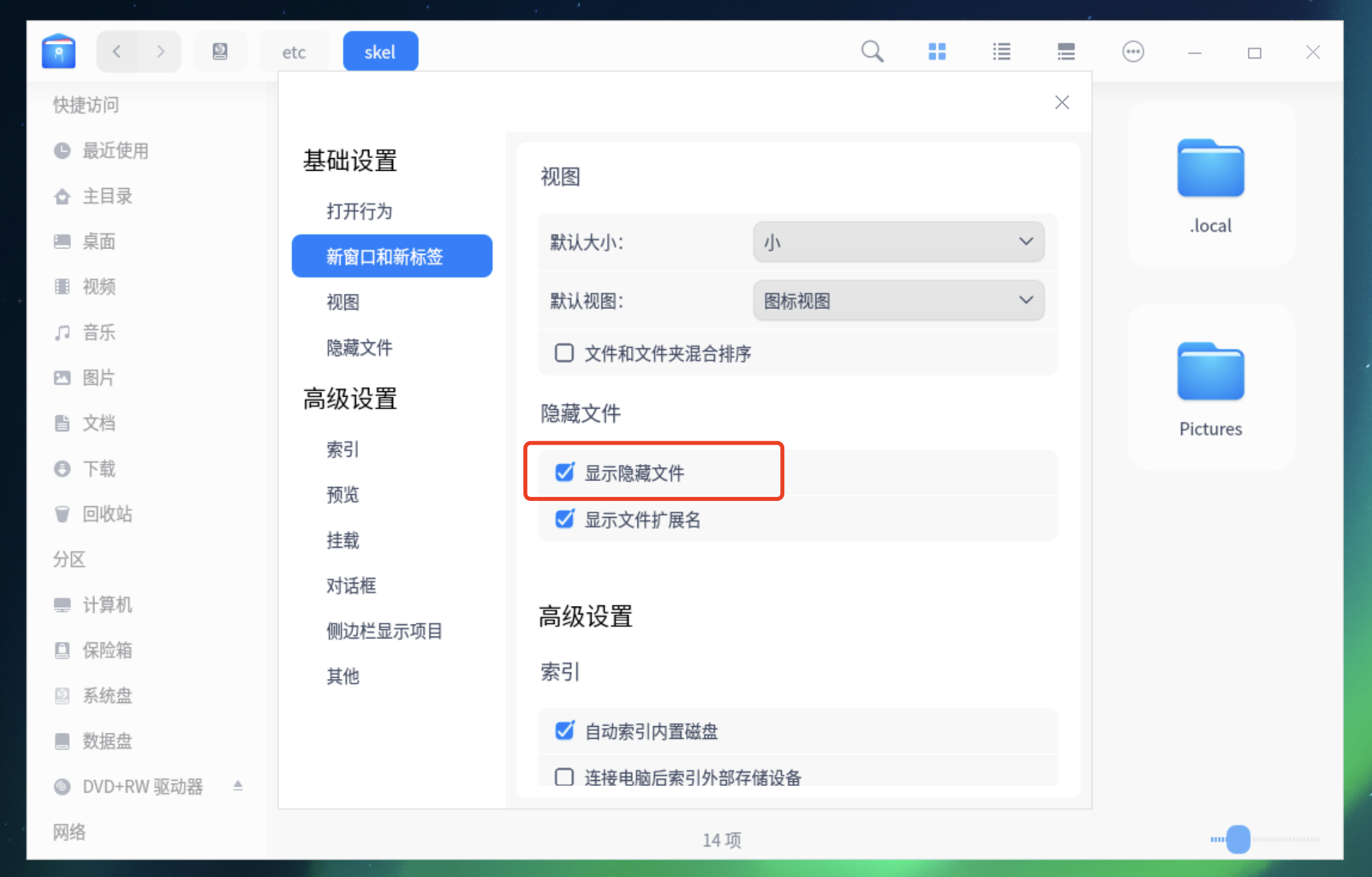Click the skel breadcrumb button
Image resolution: width=1372 pixels, height=877 pixels.
pyautogui.click(x=380, y=51)
